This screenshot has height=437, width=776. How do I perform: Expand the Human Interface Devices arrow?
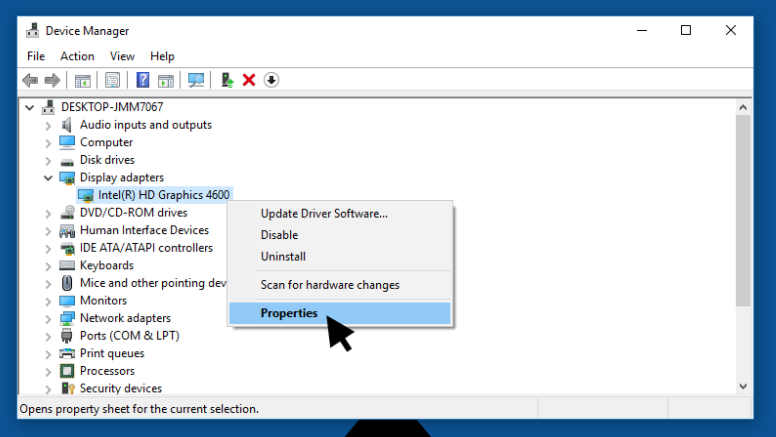(48, 231)
